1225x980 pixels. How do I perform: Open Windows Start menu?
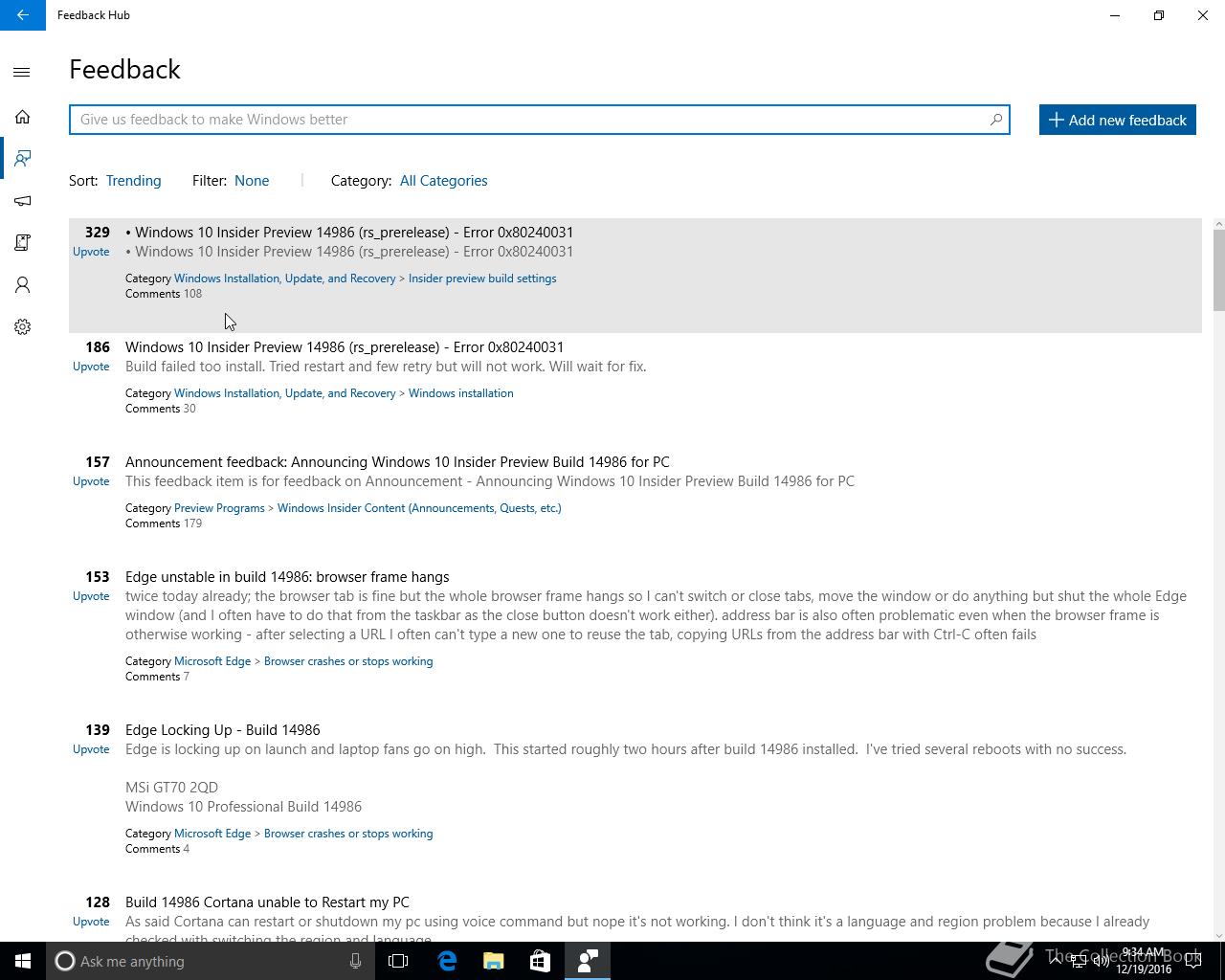[23, 961]
